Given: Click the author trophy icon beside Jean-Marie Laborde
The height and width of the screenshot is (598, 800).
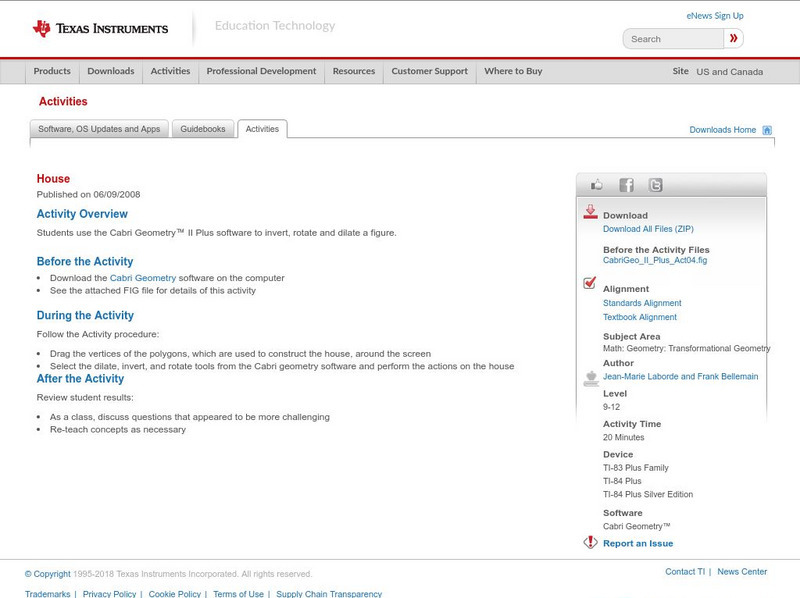Looking at the screenshot, I should 589,376.
